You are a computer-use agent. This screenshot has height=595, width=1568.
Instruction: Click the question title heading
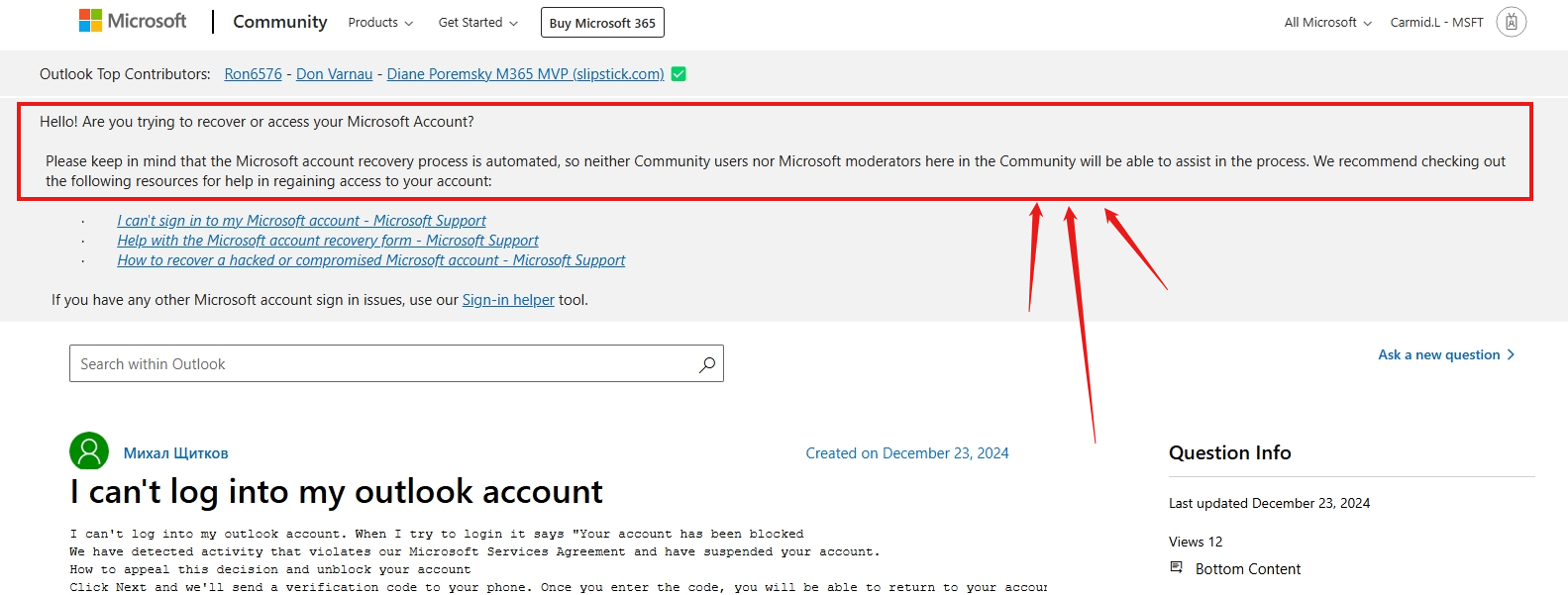[x=337, y=492]
